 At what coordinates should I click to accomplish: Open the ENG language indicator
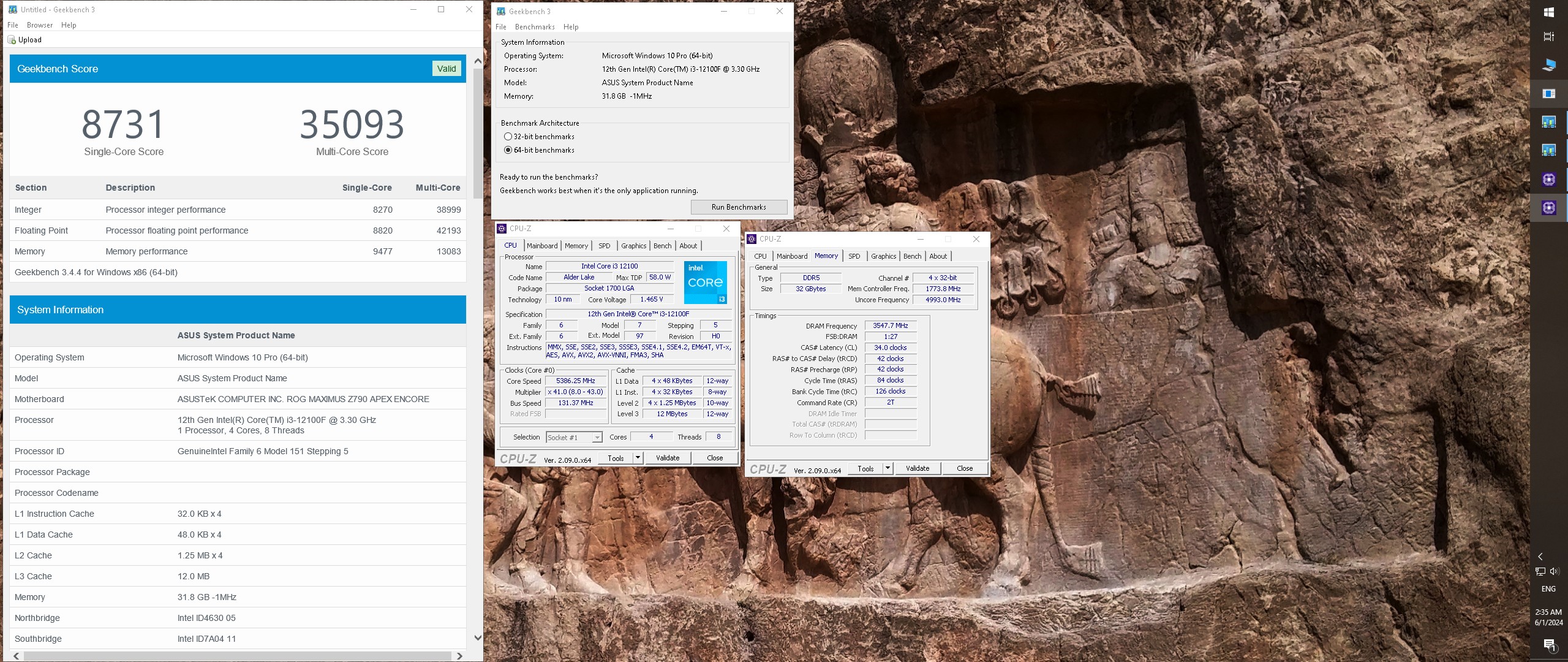tap(1548, 589)
